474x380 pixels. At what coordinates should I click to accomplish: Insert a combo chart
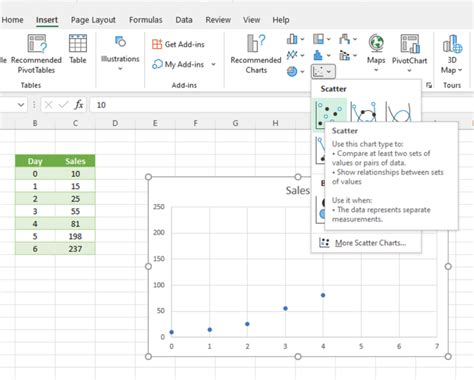pyautogui.click(x=345, y=55)
